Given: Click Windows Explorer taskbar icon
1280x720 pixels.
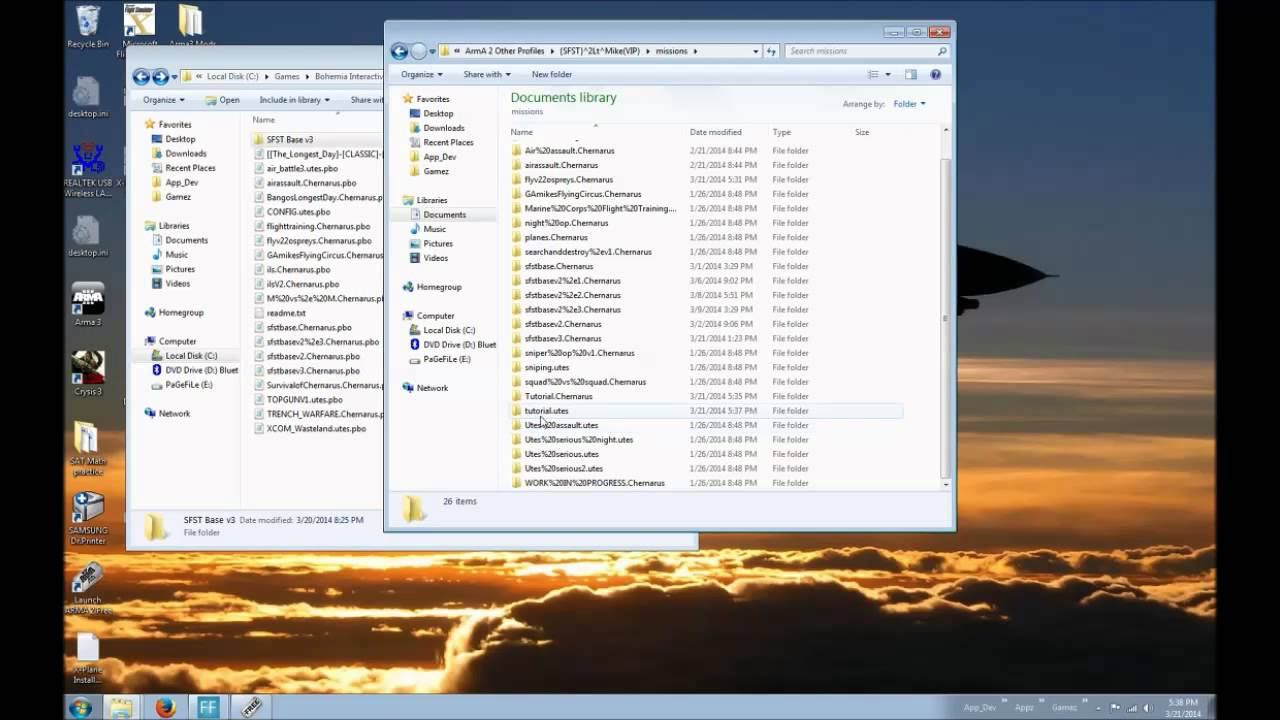Looking at the screenshot, I should tap(122, 708).
